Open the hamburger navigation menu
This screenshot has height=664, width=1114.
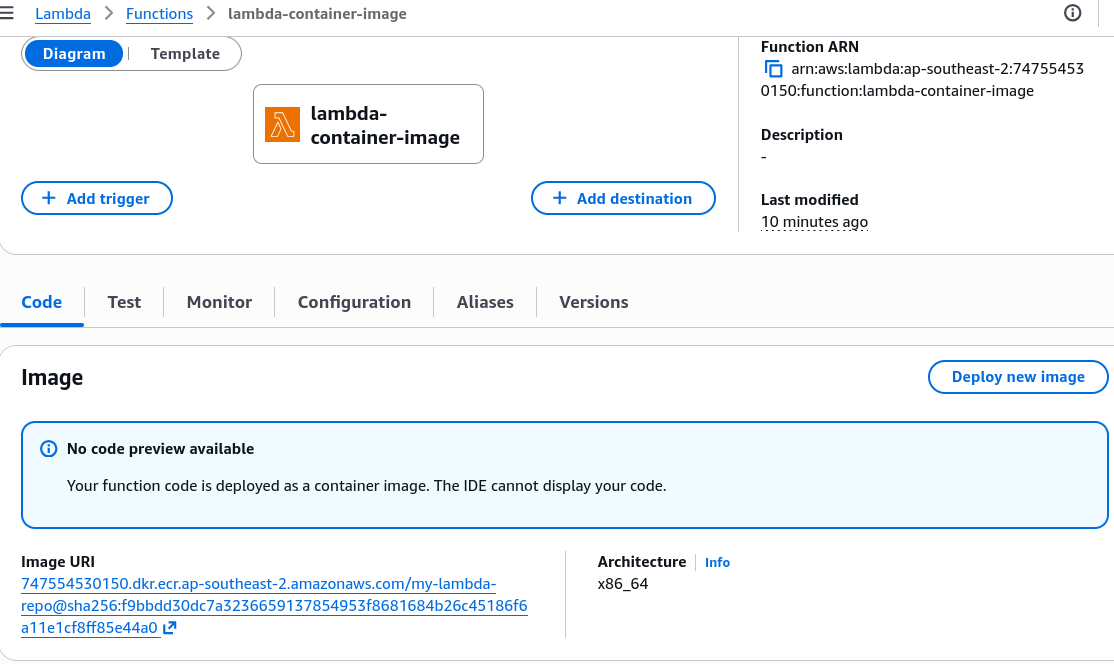[7, 13]
